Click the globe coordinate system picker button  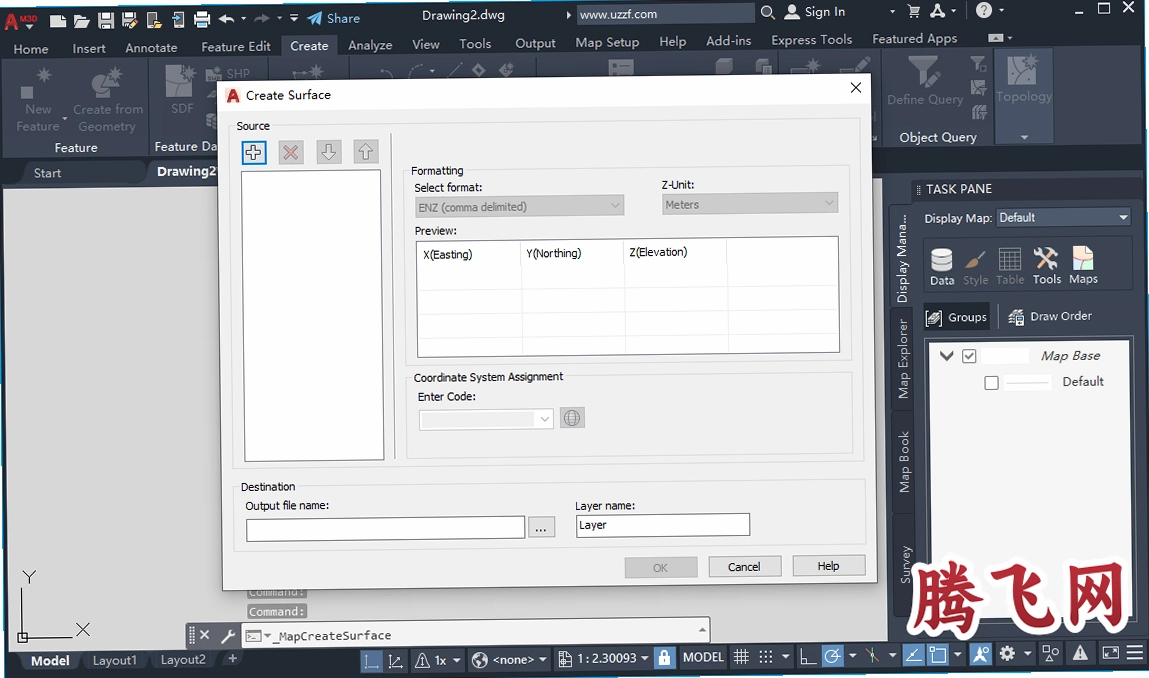(x=572, y=418)
